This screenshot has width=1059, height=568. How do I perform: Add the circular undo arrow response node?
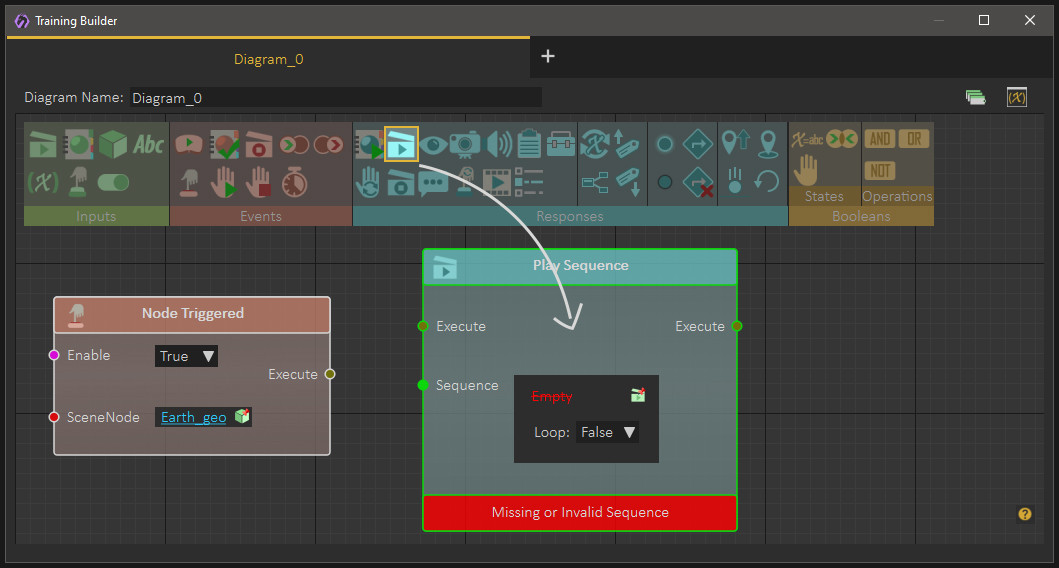coord(767,181)
